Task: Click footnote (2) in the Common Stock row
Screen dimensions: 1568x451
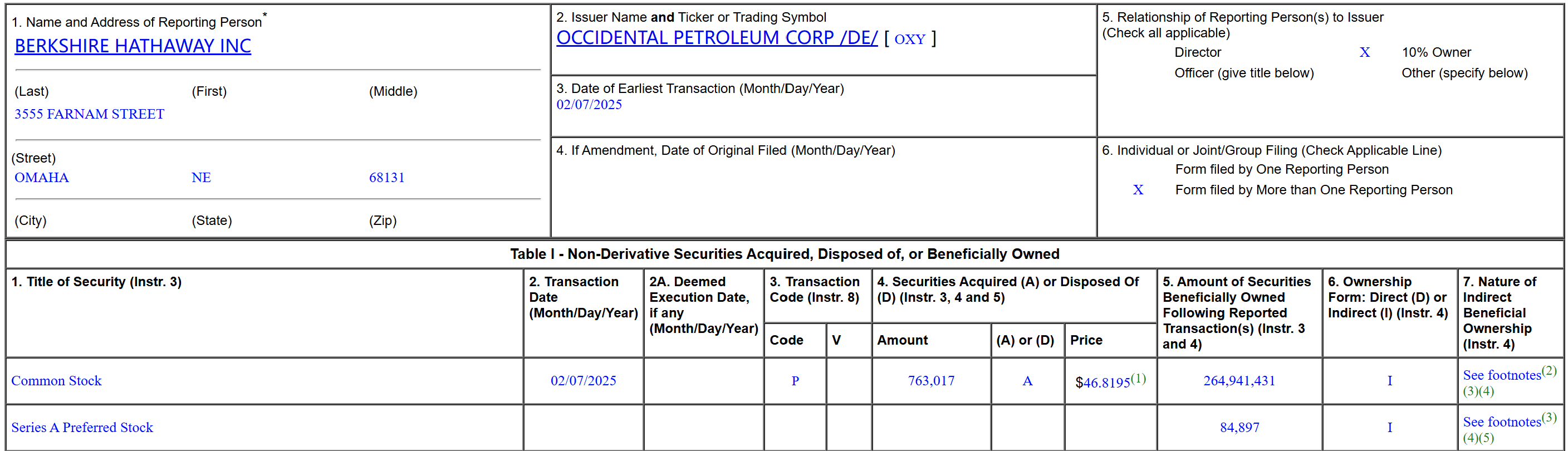Action: coord(1549,370)
